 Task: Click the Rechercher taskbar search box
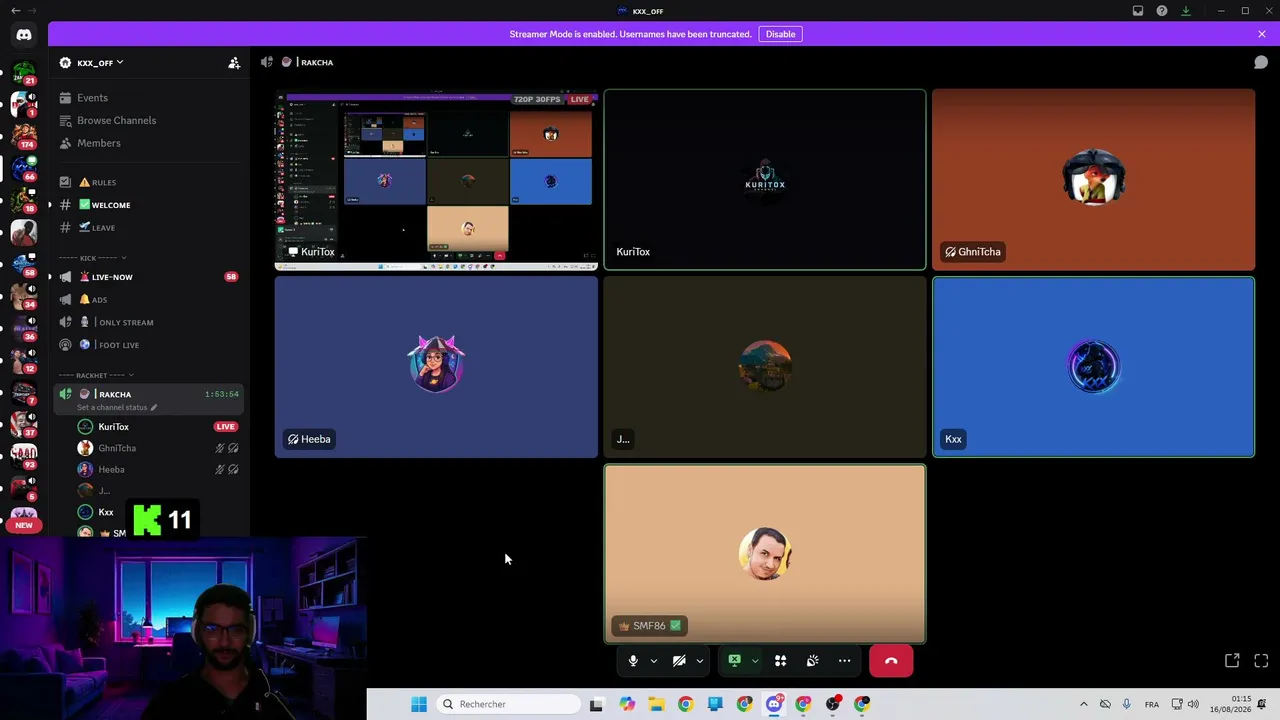coord(510,704)
